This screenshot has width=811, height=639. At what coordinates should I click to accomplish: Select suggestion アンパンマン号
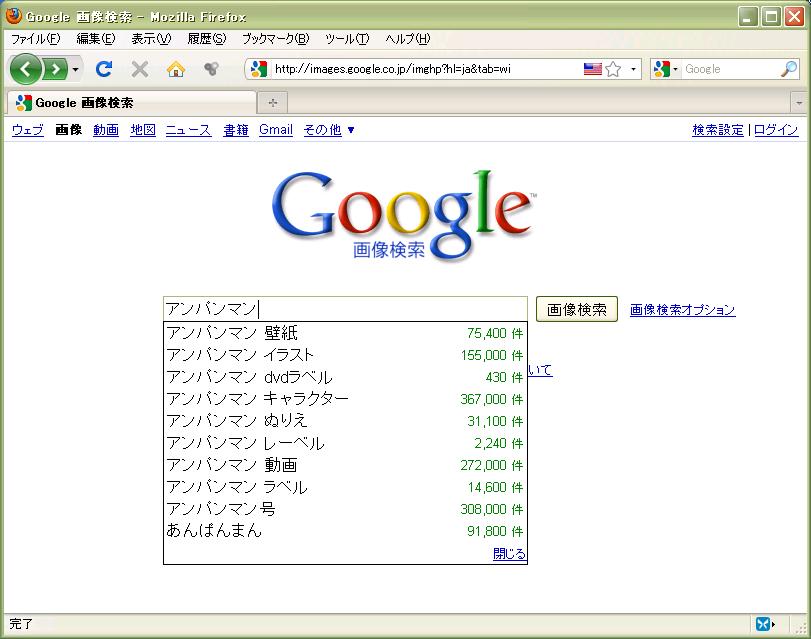pos(345,509)
